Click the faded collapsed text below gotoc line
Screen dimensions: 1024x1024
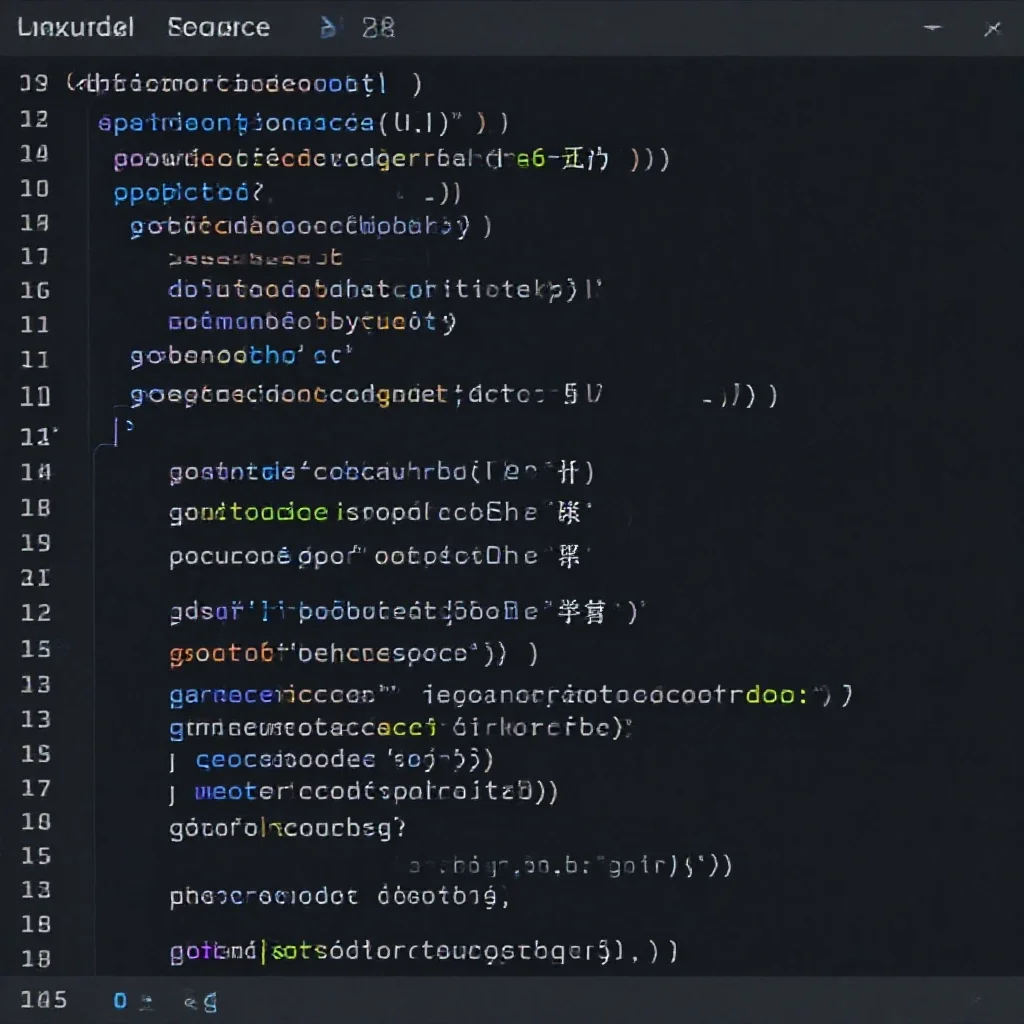pos(255,258)
